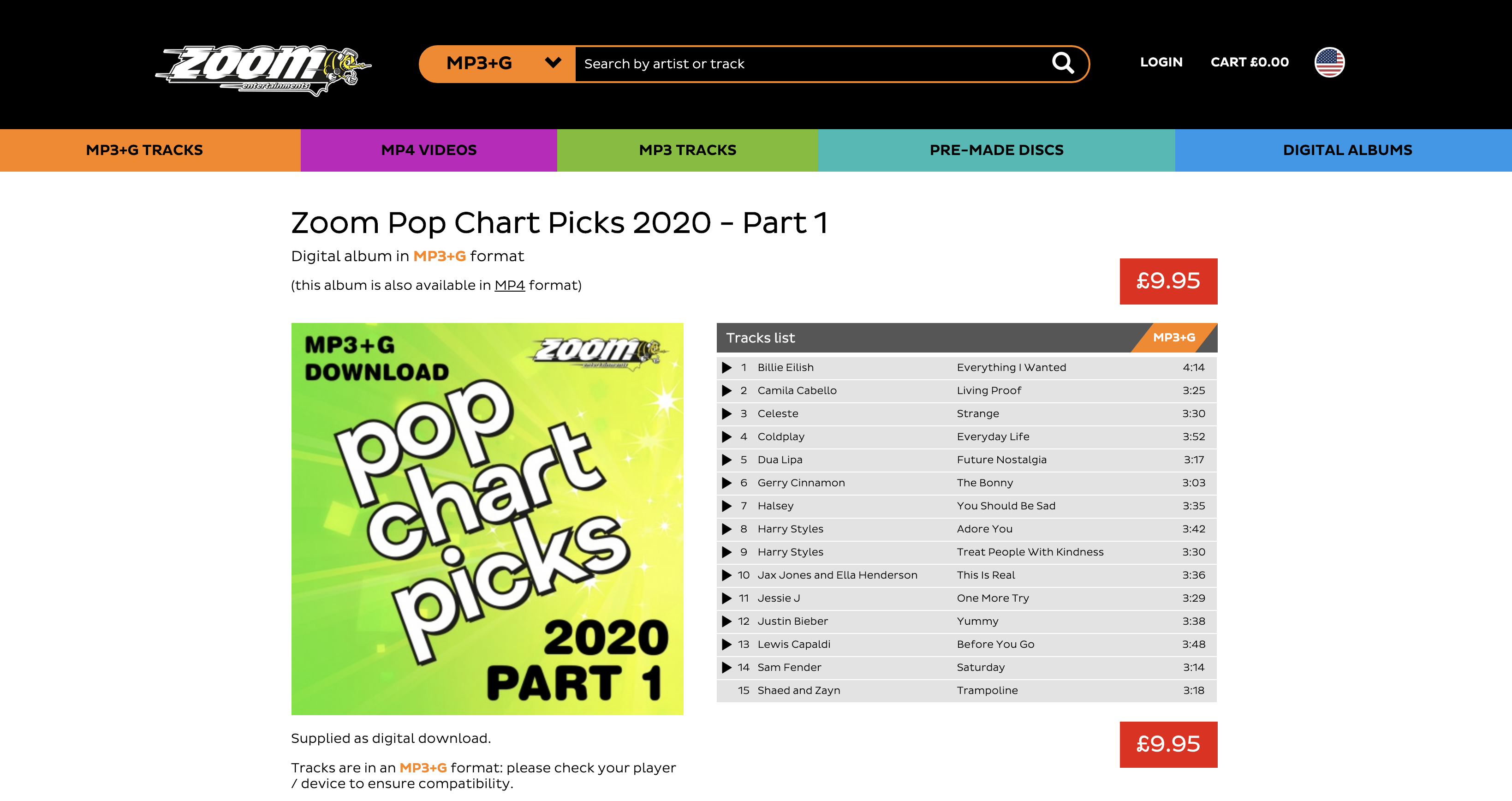Click the Login link
Image resolution: width=1512 pixels, height=801 pixels.
1161,62
